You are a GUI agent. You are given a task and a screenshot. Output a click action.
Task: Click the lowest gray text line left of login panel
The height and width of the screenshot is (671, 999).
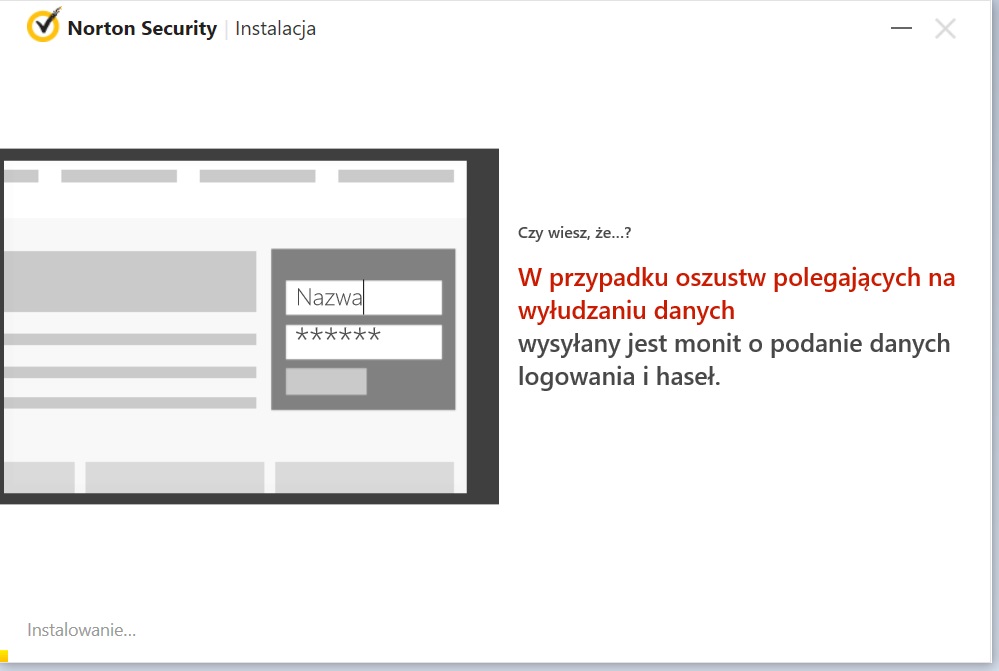(x=129, y=403)
